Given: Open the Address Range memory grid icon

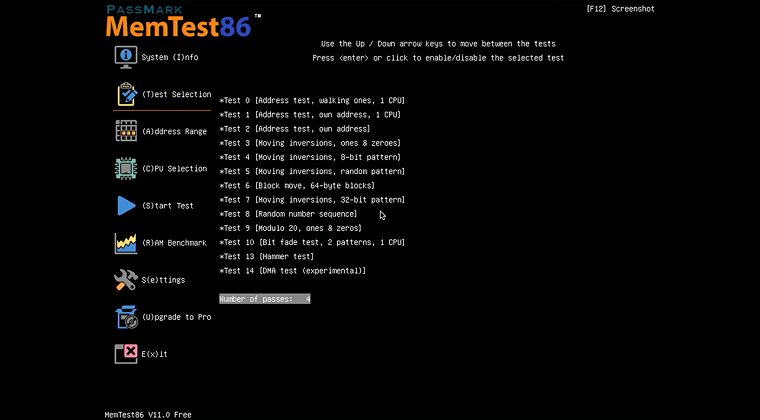Looking at the screenshot, I should coord(126,131).
